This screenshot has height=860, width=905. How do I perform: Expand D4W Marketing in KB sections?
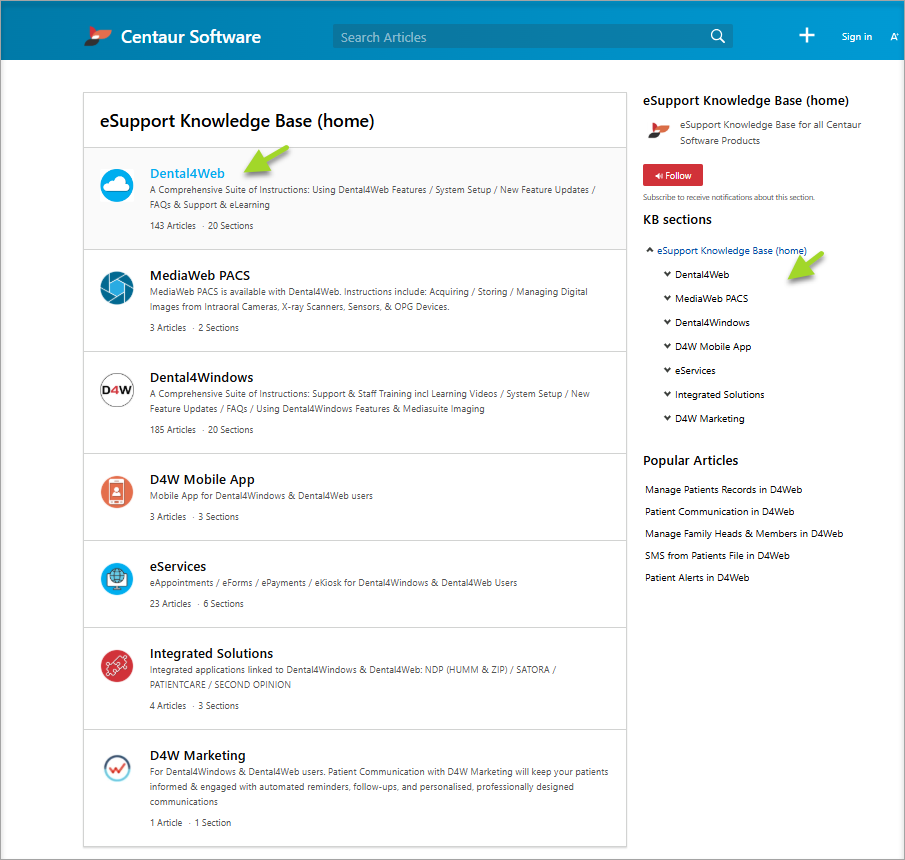[667, 418]
